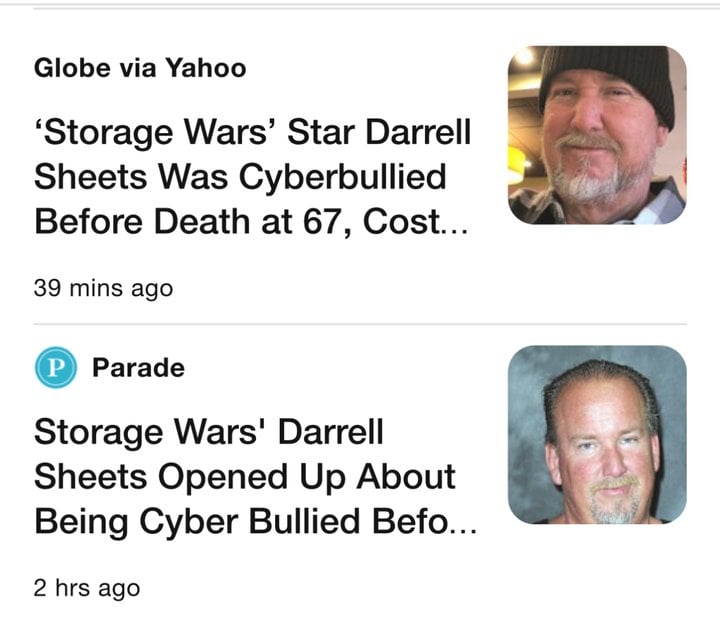720x640 pixels.
Task: Open thumbnail of man with slicked-back hair
Action: click(597, 435)
